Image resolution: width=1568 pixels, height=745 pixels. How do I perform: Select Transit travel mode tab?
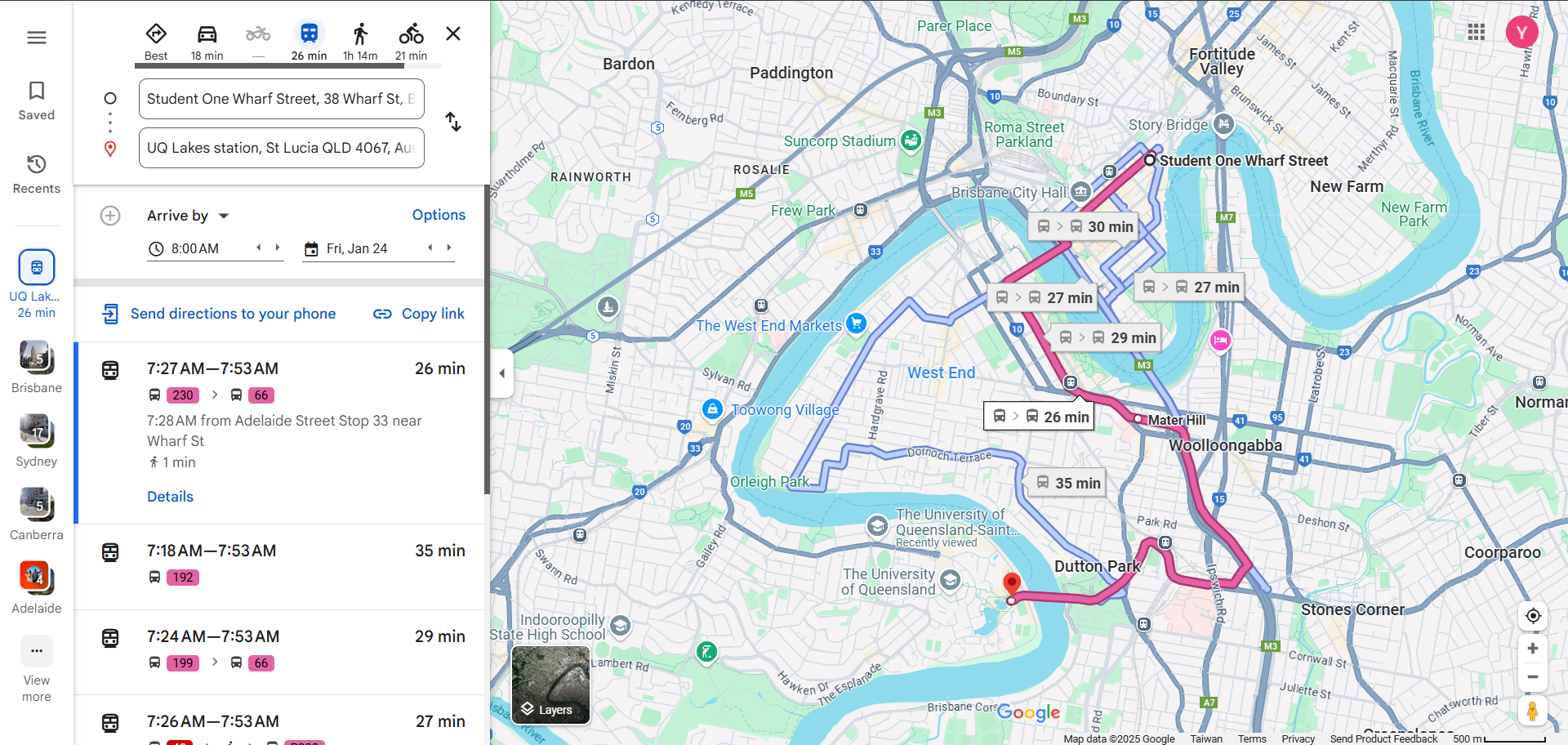click(309, 41)
